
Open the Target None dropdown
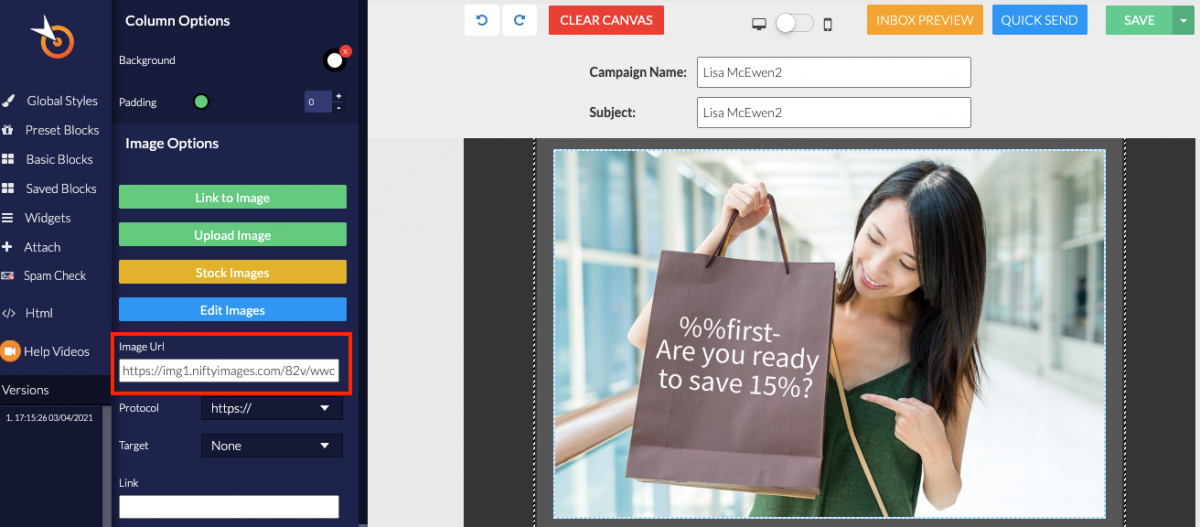(271, 446)
